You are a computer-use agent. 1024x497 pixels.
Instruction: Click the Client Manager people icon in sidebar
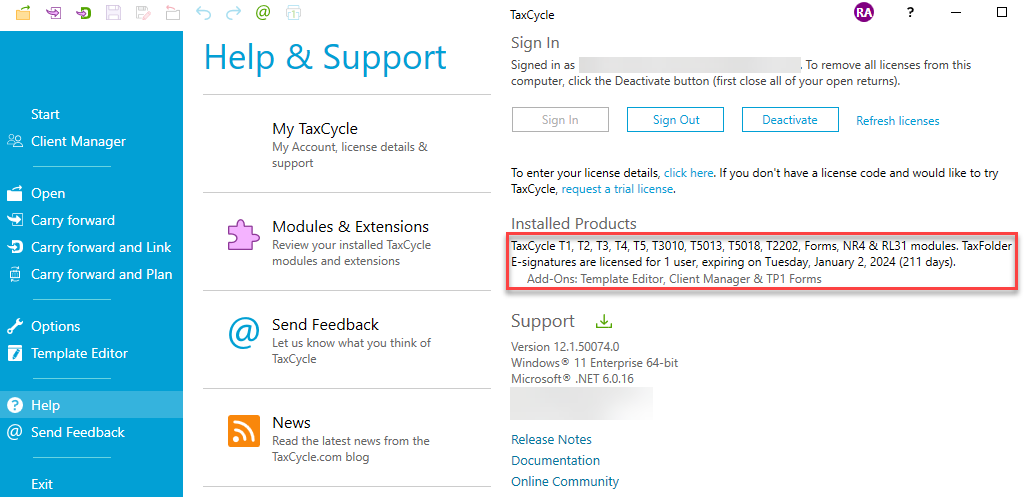14,141
